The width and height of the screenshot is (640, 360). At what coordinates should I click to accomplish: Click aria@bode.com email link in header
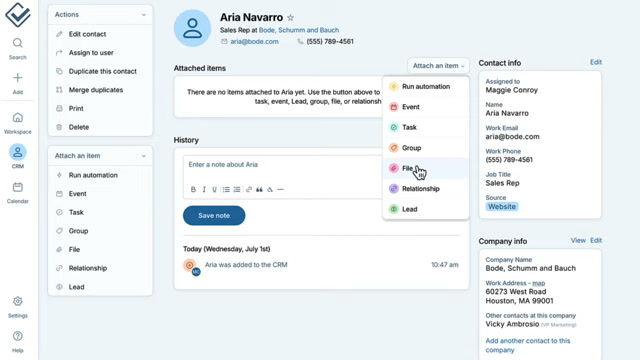click(254, 42)
